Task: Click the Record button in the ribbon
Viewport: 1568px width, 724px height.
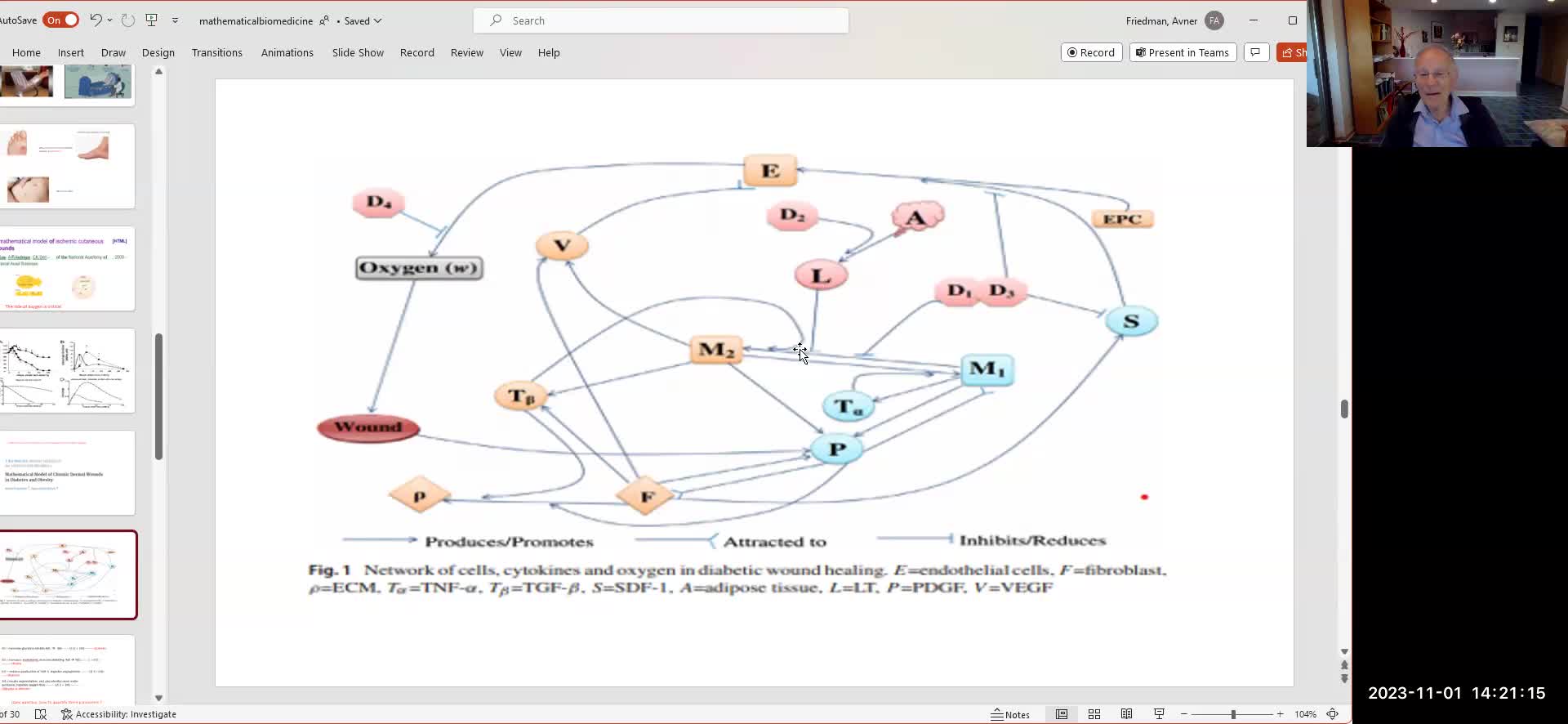Action: coord(1091,53)
